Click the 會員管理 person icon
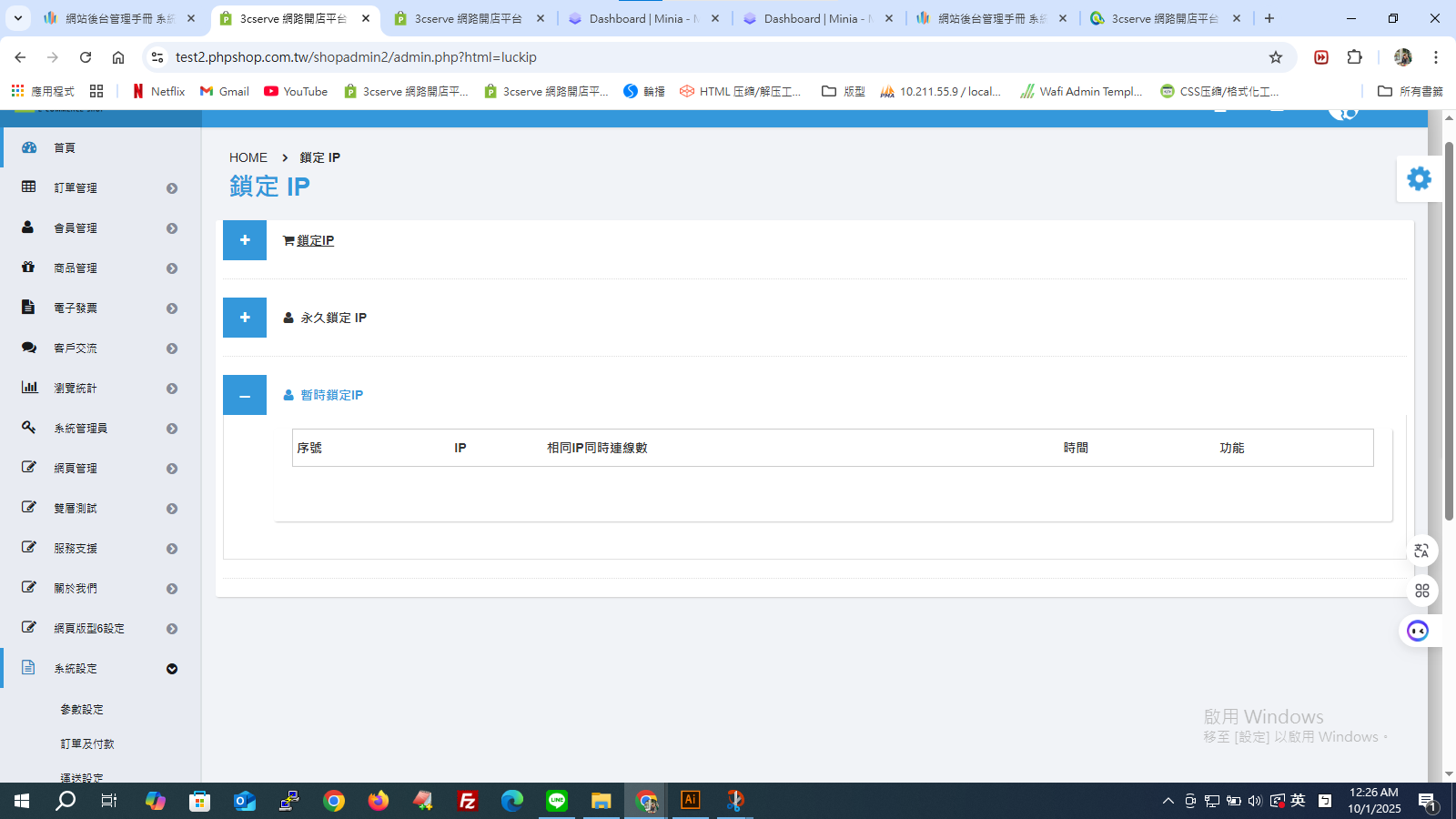The width and height of the screenshot is (1456, 819). click(28, 227)
